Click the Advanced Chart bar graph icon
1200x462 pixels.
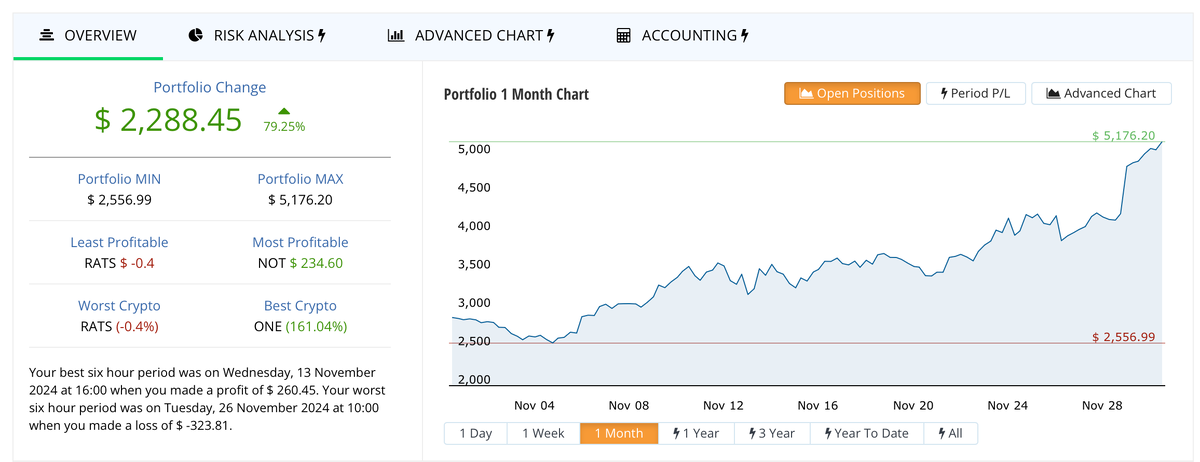pyautogui.click(x=396, y=35)
